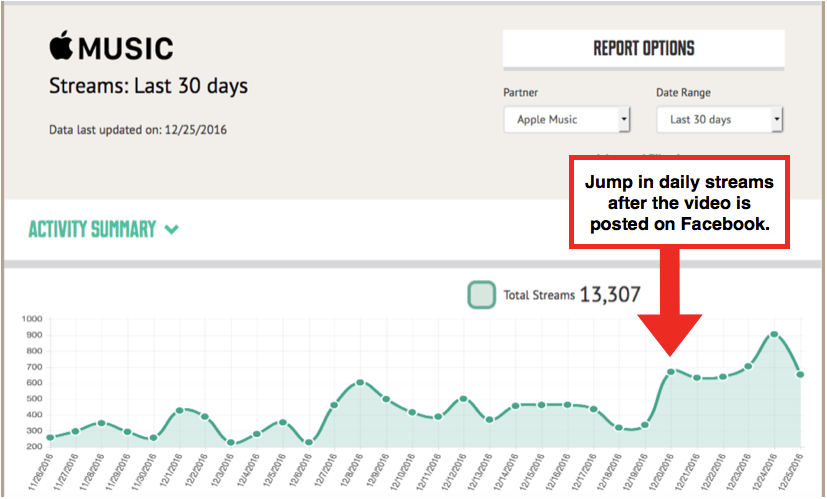Click the '12/2/2016' x-axis date label

click(x=197, y=469)
